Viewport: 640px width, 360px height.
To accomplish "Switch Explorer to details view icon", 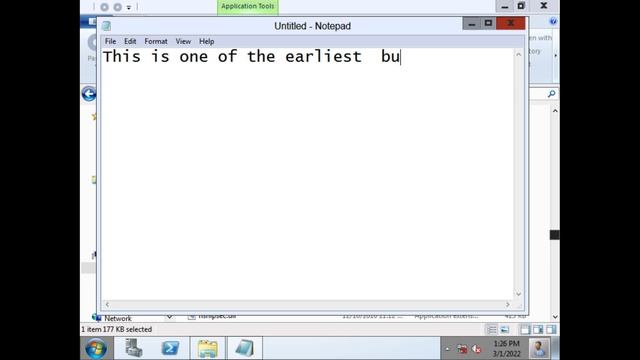I will [492, 329].
